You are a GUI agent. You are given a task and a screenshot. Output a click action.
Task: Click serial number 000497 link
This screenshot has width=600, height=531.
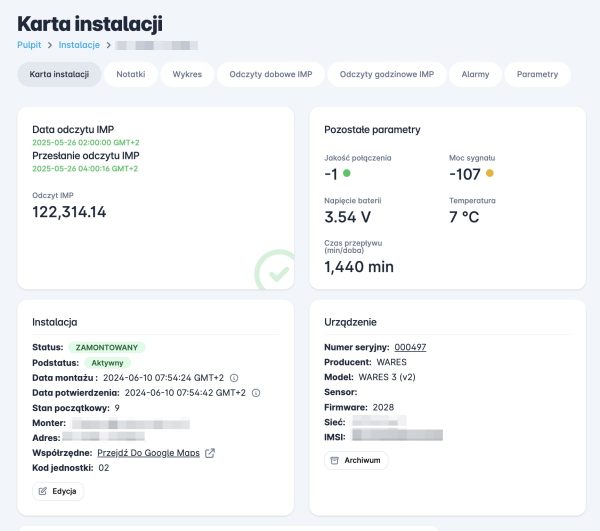click(x=410, y=347)
